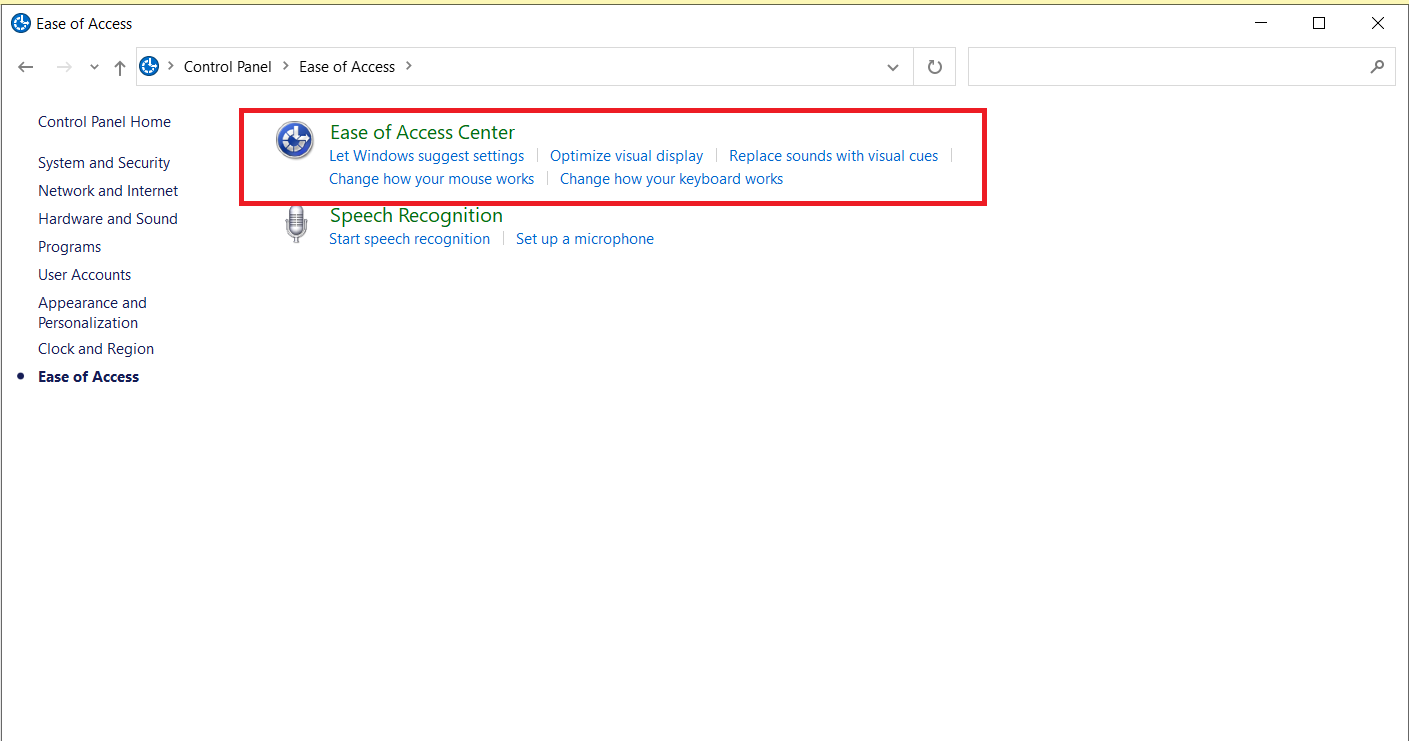Expand chevron after Ease of Access breadcrumb
1409x741 pixels.
[409, 66]
